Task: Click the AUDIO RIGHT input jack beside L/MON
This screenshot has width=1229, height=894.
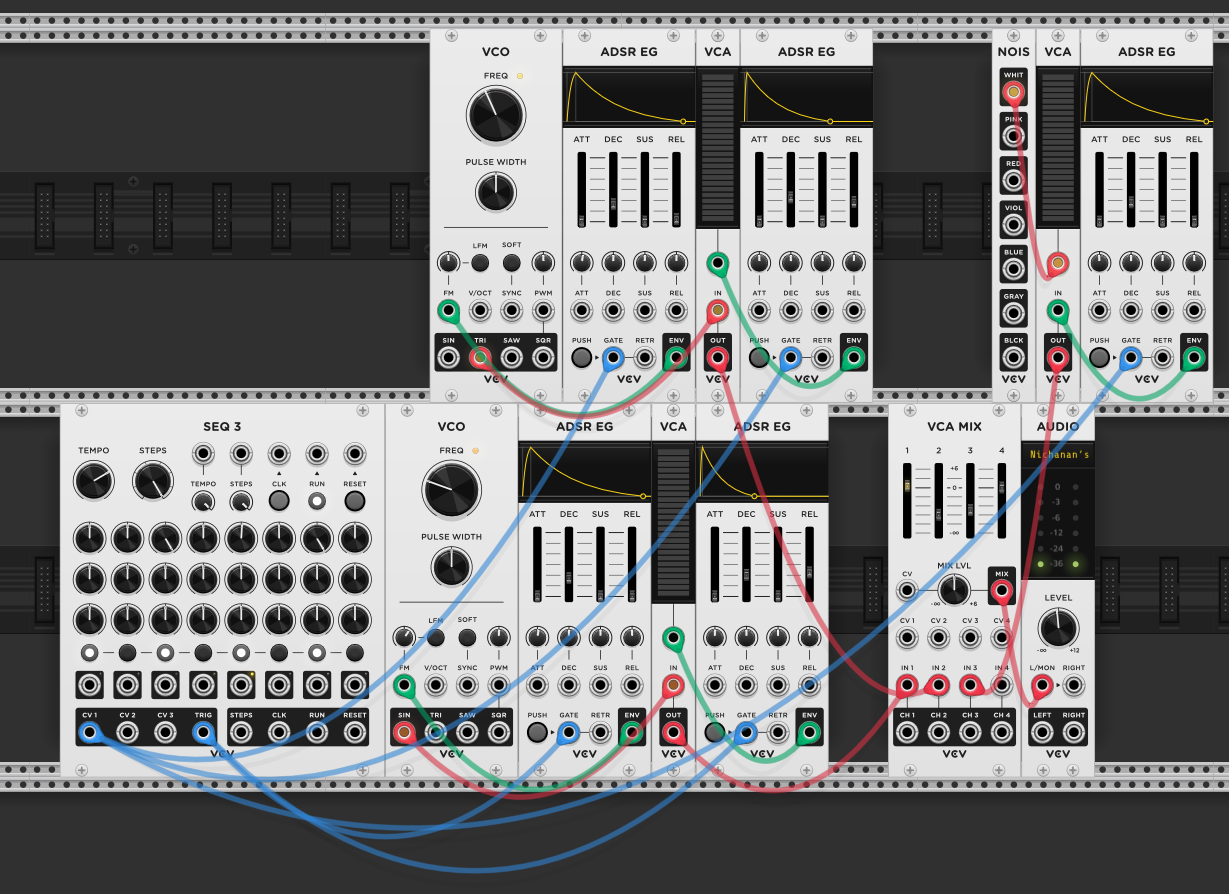Action: pos(1074,686)
